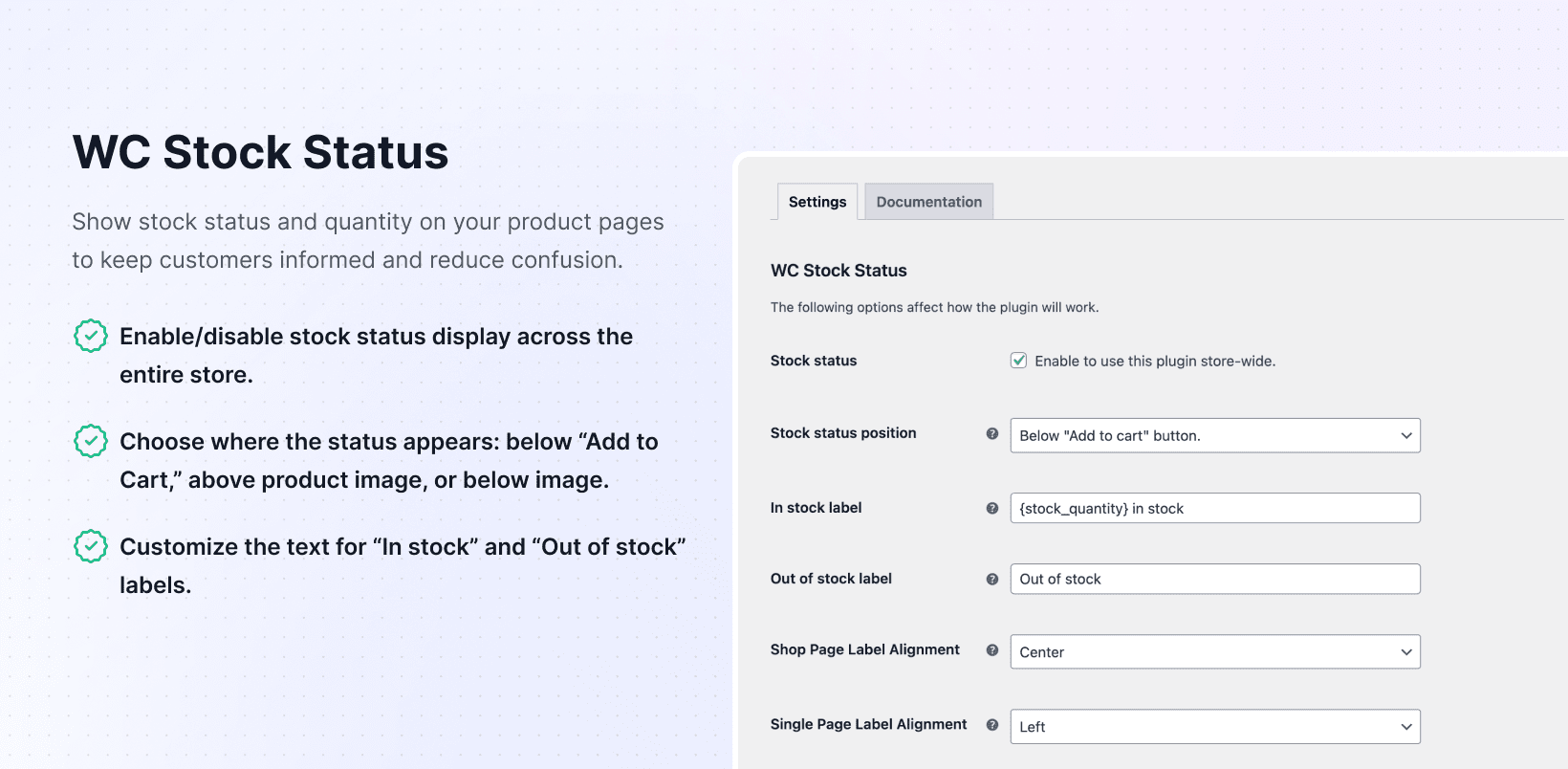Click help icon beside Stock status position
This screenshot has width=1568, height=769.
(992, 433)
